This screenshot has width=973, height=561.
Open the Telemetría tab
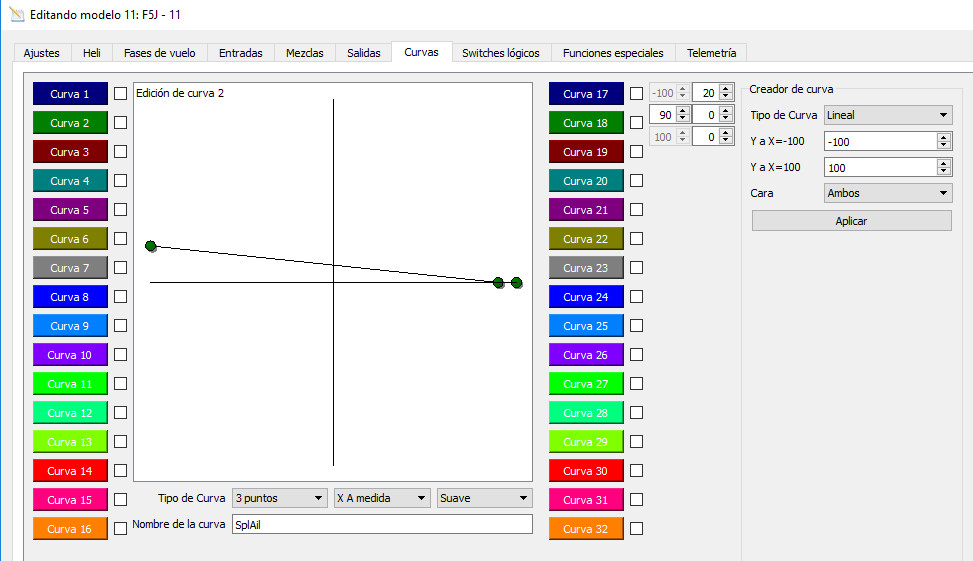[x=711, y=53]
